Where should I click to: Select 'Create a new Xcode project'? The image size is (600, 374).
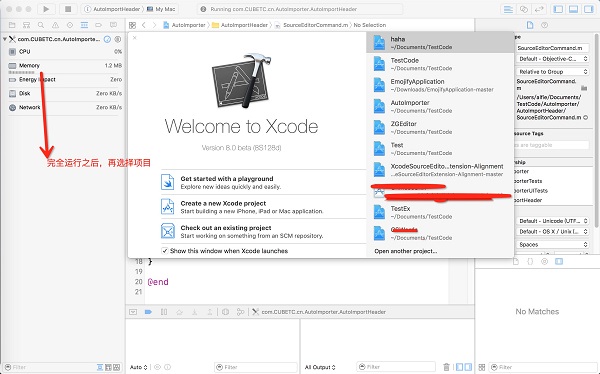point(263,207)
